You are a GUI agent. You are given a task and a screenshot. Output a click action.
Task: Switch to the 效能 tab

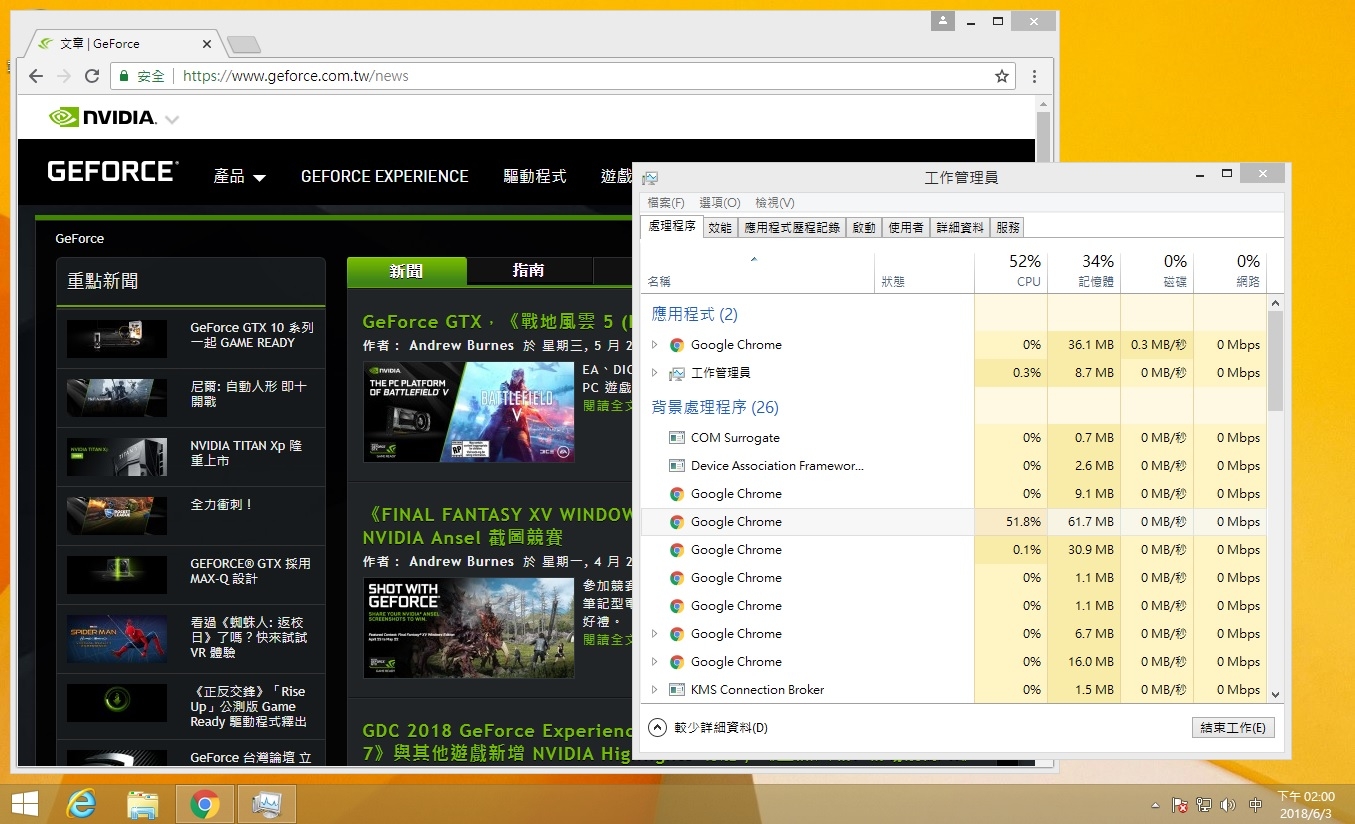pyautogui.click(x=720, y=228)
